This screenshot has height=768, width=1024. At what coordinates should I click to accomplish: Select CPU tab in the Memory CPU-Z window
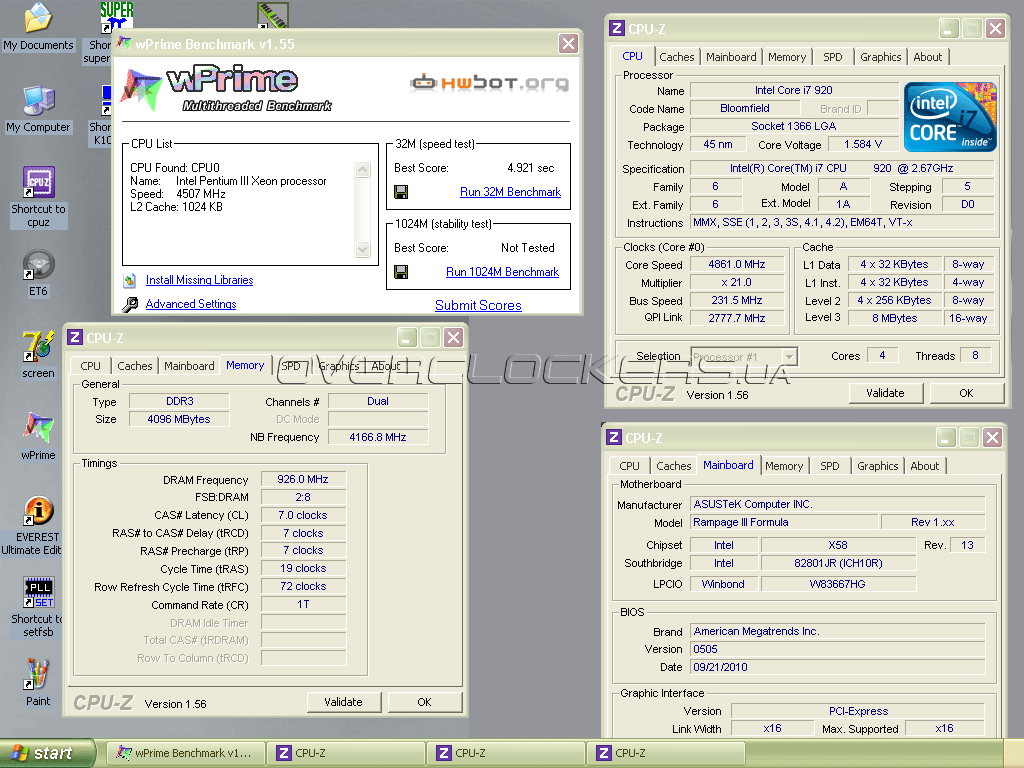click(90, 366)
